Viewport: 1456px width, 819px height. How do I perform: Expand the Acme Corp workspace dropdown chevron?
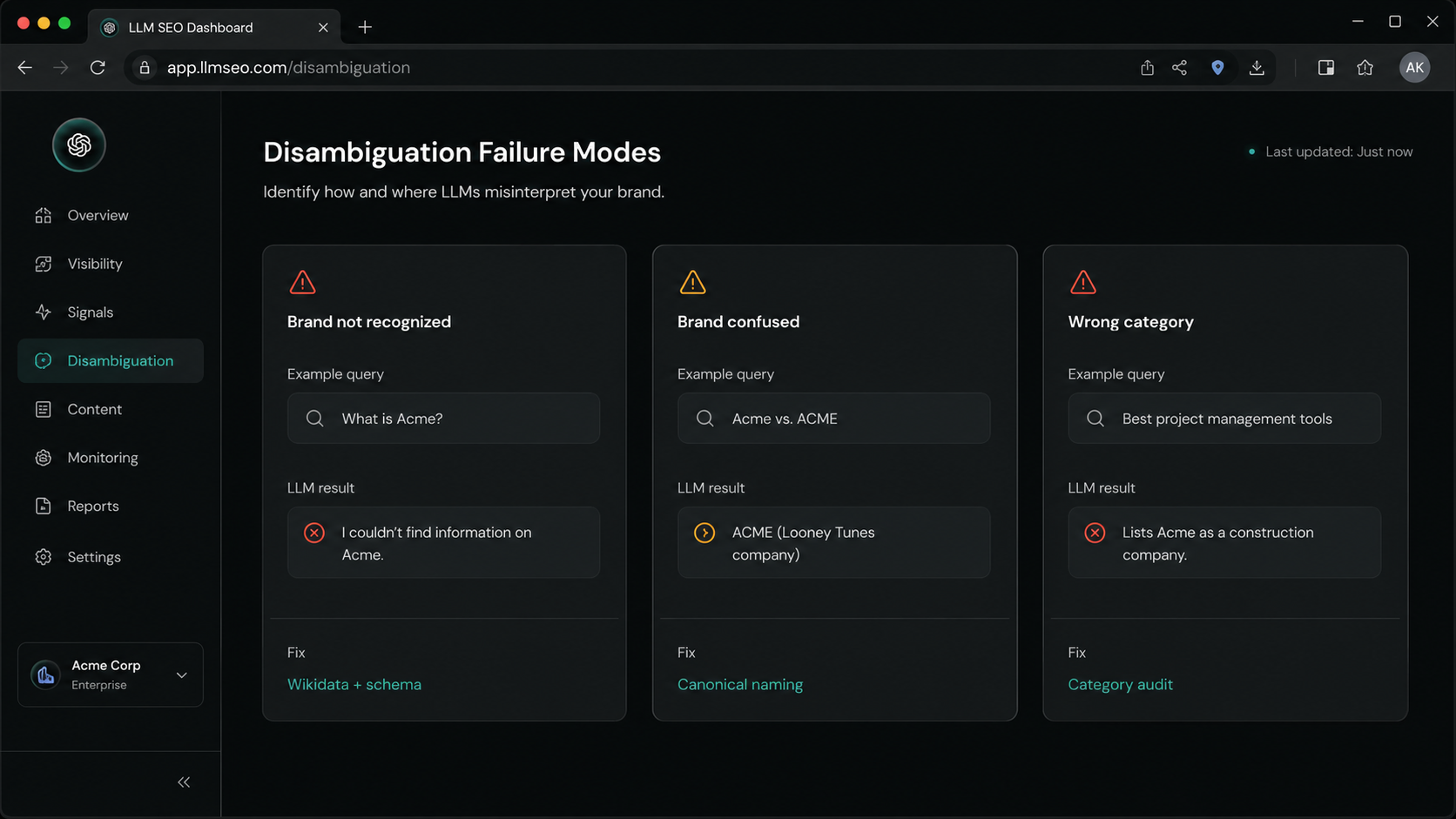pos(181,675)
